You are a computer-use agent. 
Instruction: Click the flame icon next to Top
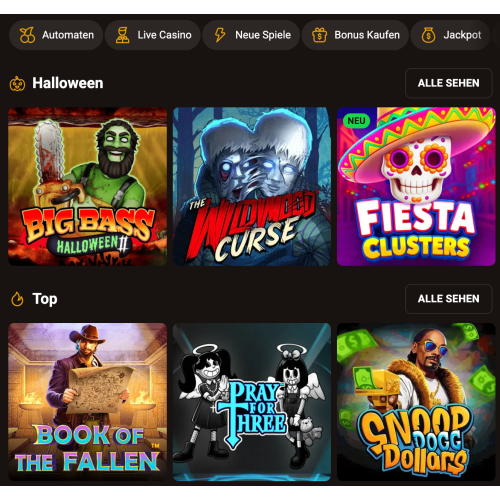coord(17,299)
